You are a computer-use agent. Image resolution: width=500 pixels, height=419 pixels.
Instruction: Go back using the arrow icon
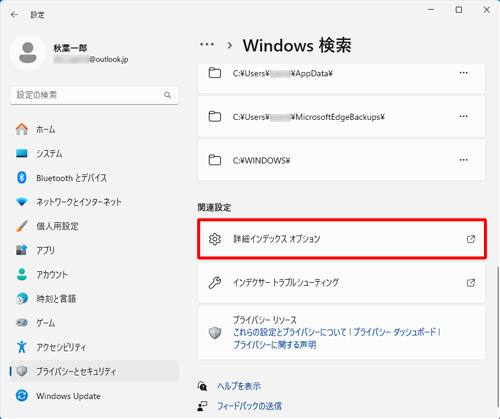coord(14,15)
